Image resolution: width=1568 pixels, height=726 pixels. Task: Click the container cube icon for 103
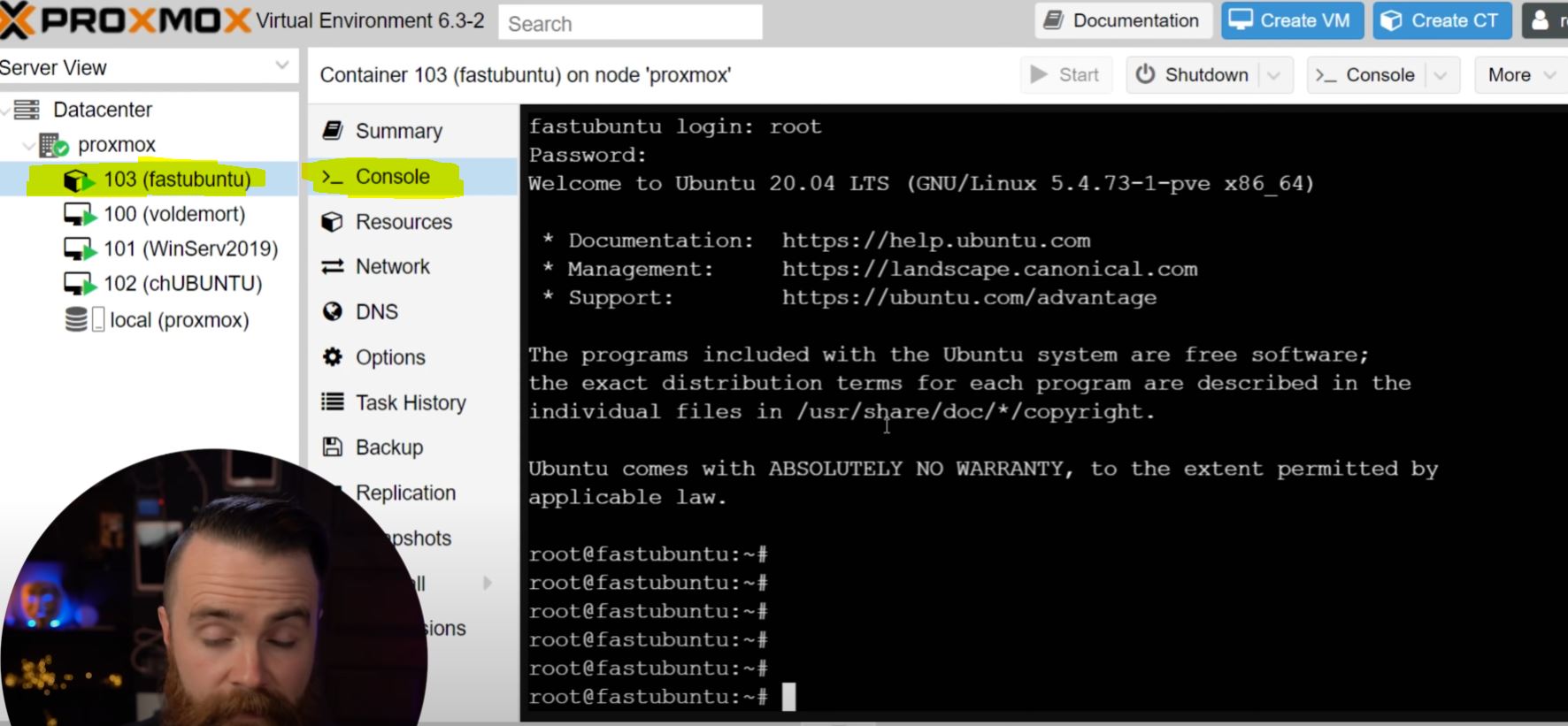(x=79, y=180)
